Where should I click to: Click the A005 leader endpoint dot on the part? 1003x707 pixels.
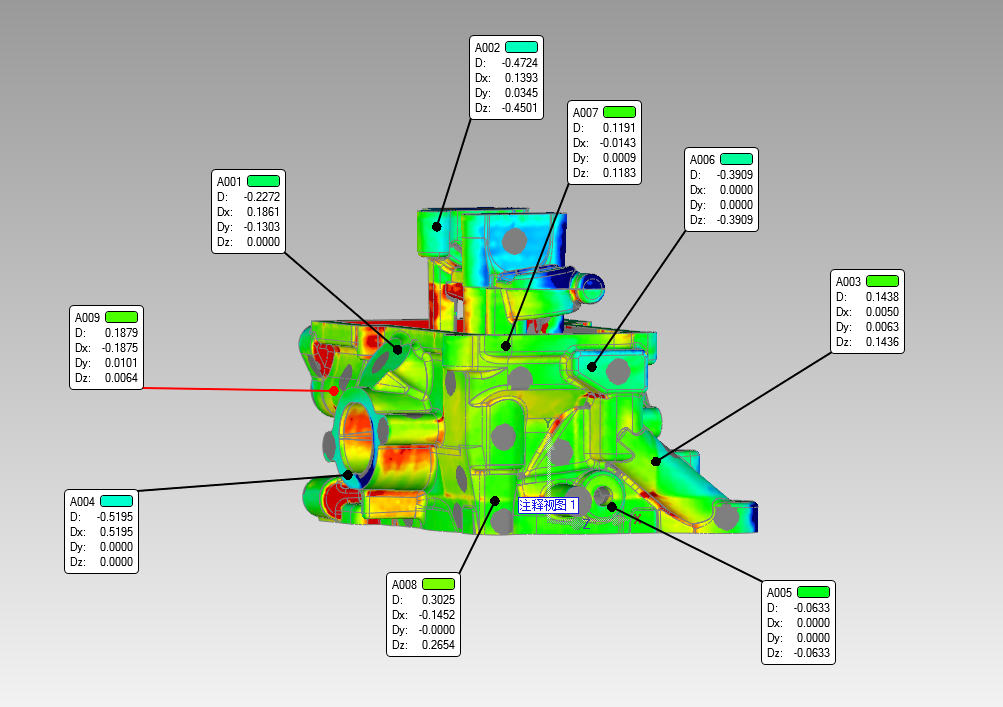click(x=612, y=506)
